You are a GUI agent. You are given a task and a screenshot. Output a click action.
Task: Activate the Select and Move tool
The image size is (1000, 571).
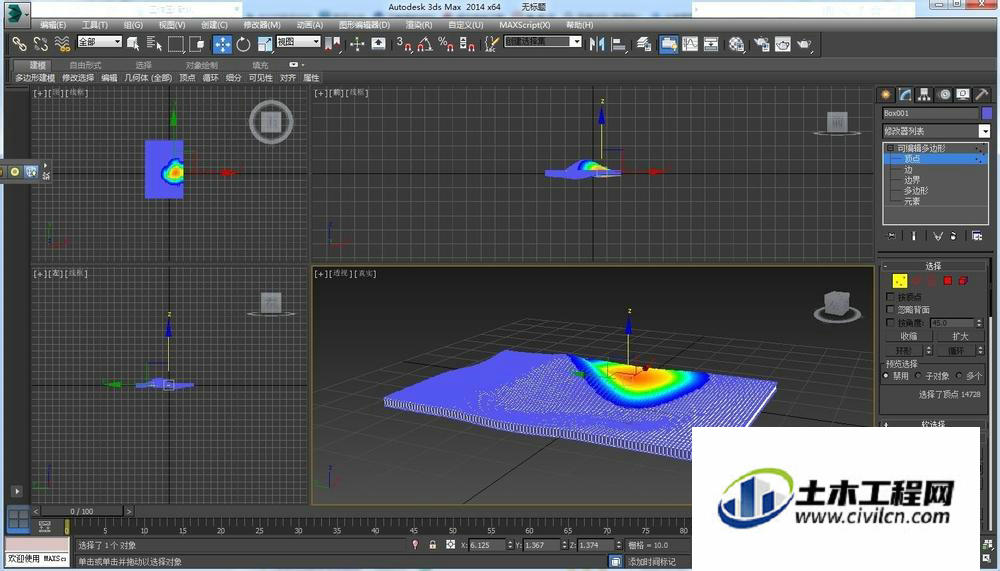tap(222, 44)
